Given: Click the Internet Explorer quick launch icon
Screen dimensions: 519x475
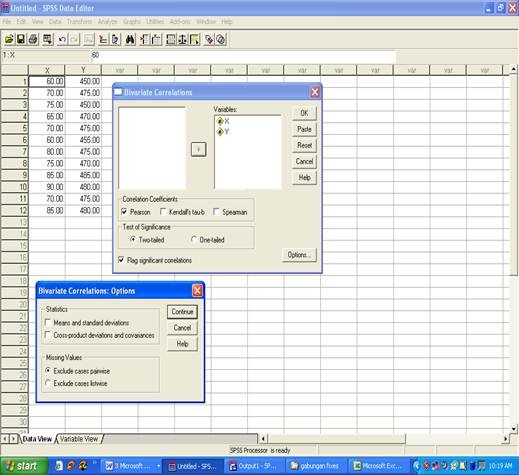Looking at the screenshot, I should (x=59, y=466).
